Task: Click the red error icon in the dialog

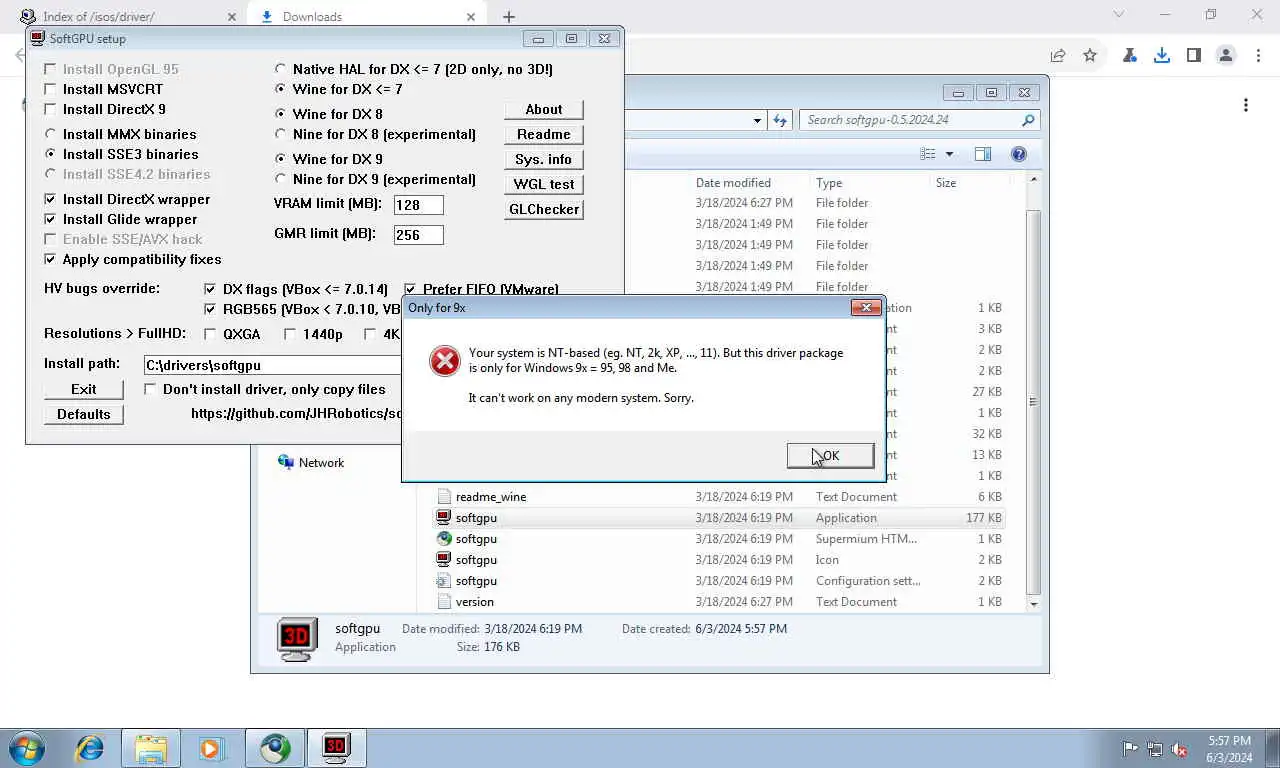Action: (x=444, y=361)
